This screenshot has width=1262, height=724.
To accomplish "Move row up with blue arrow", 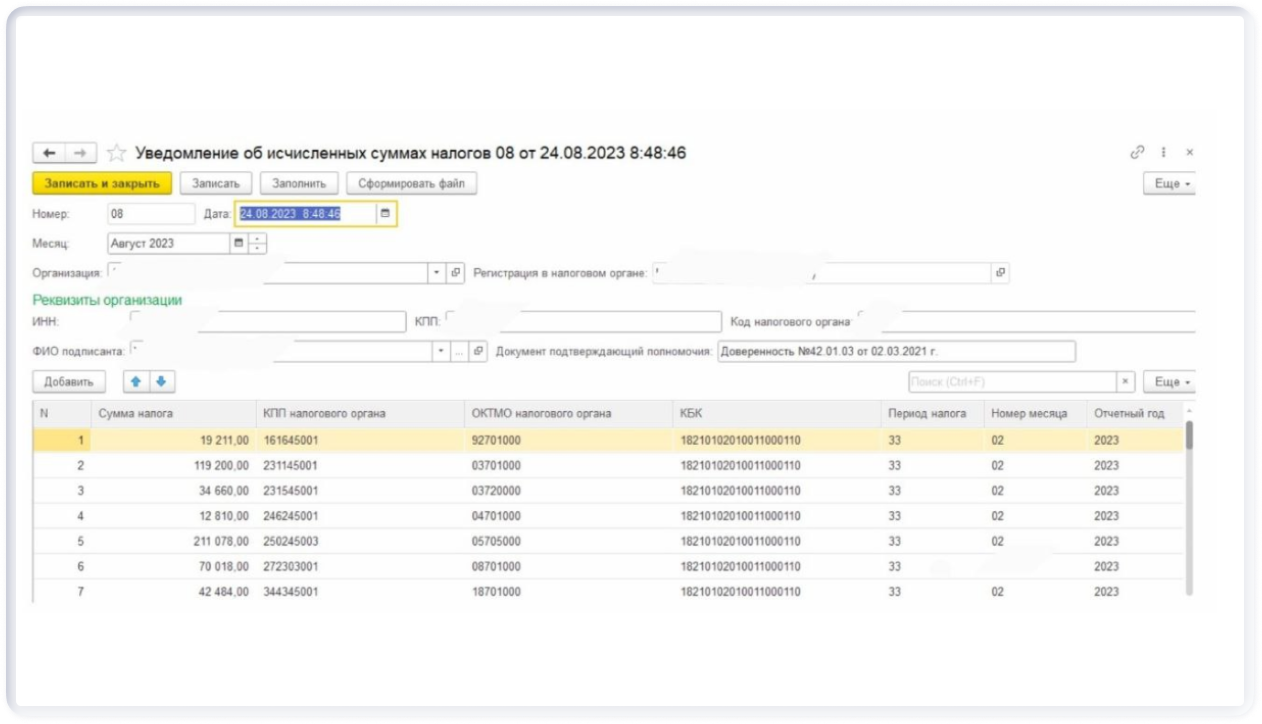I will click(136, 382).
